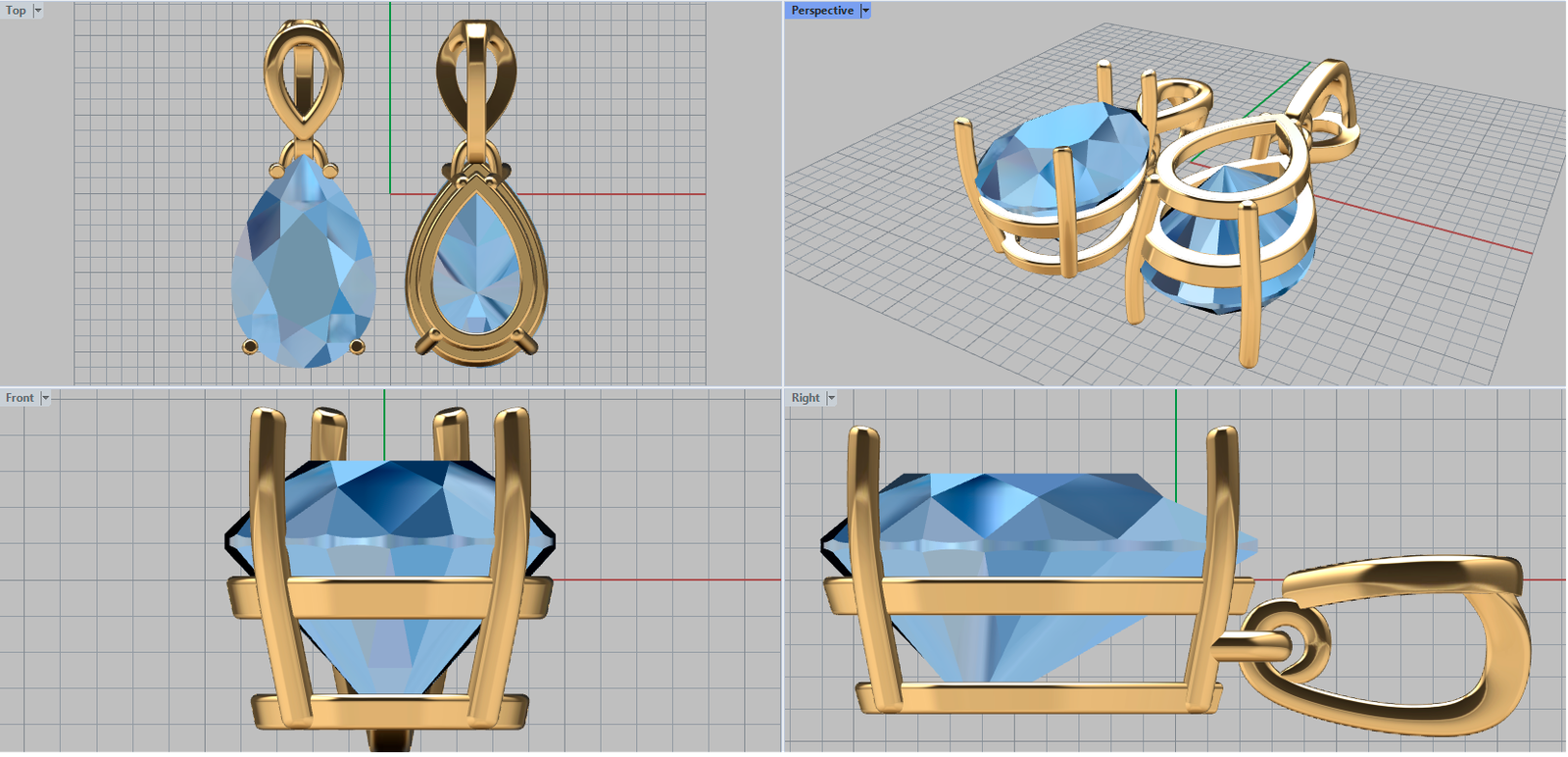Pick the left pendant's gemstone in Perspective view
The image size is (1568, 757).
click(1058, 157)
